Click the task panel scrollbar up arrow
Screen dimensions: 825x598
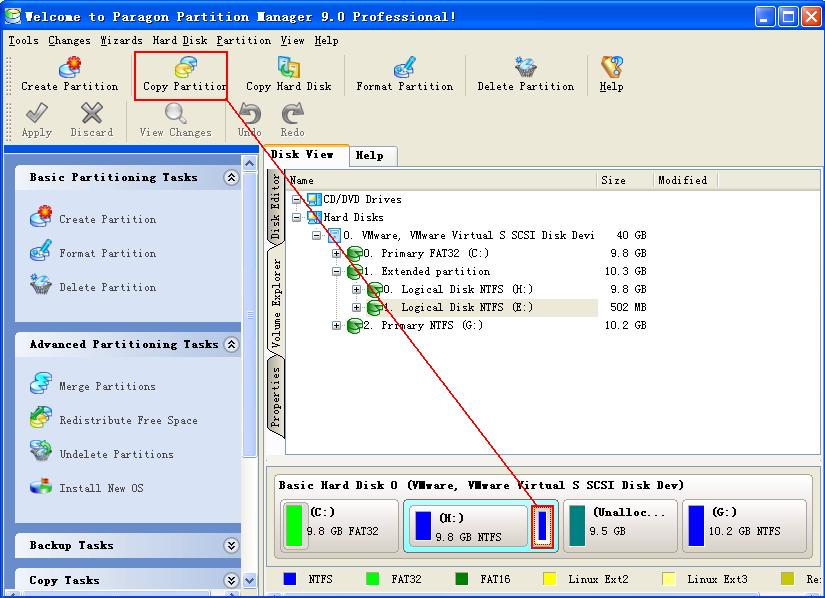[x=249, y=163]
